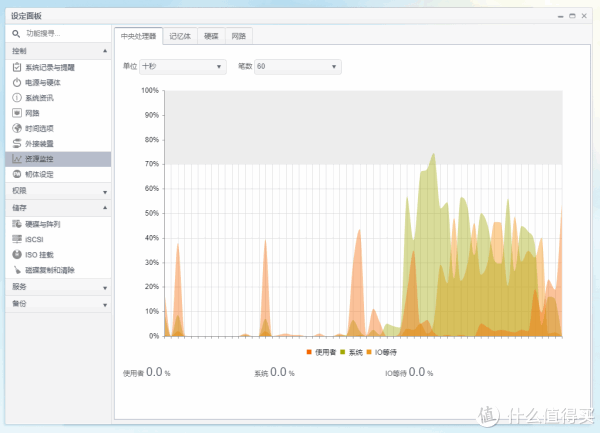This screenshot has height=433, width=600.
Task: Switch to the 网路 tab
Action: click(x=239, y=36)
